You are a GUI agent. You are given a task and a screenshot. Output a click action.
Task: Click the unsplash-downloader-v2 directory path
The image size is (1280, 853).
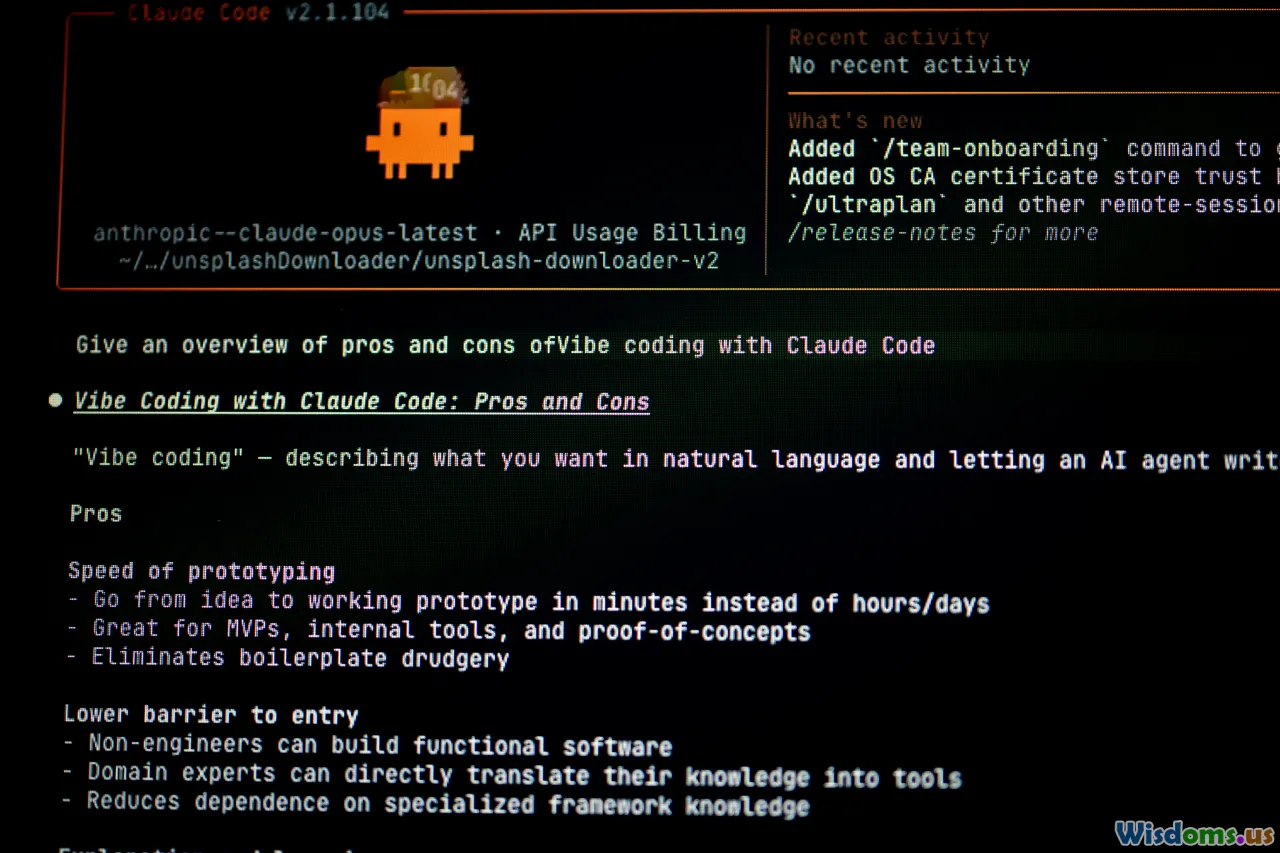[x=419, y=261]
